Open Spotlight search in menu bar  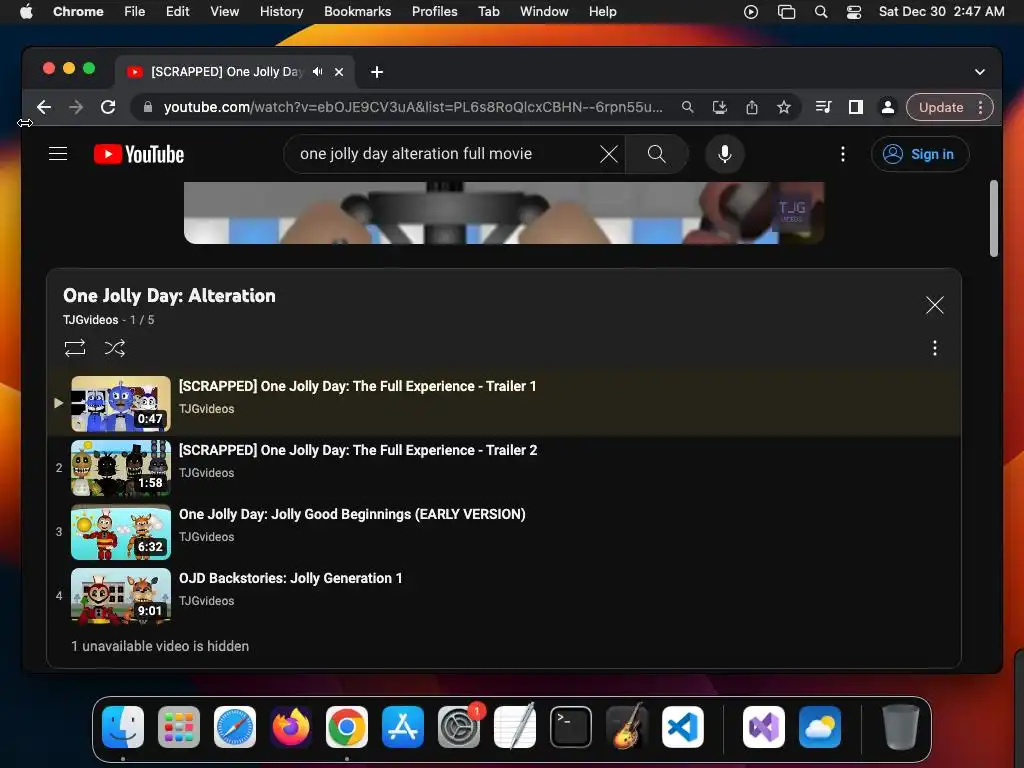821,12
